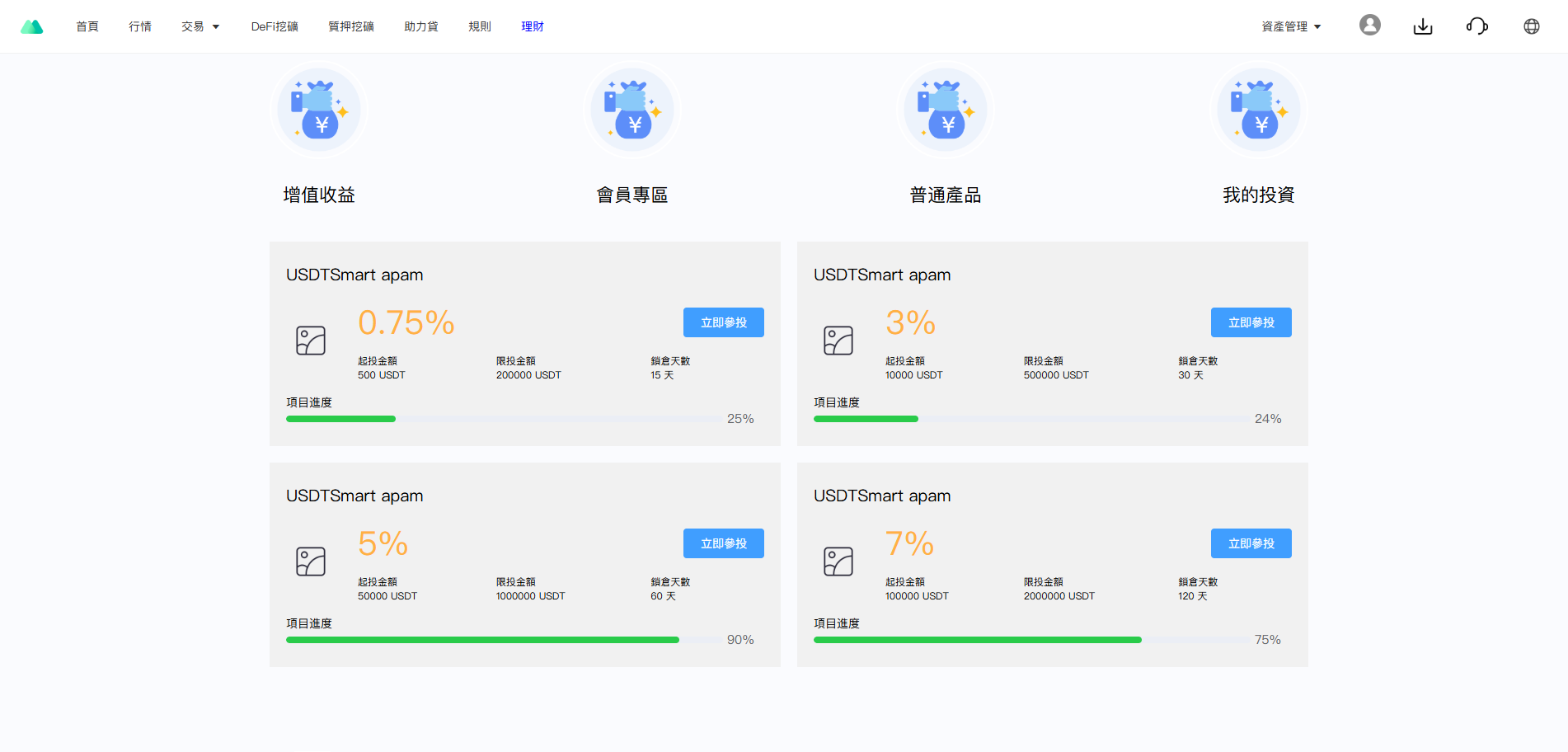The height and width of the screenshot is (752, 1568).
Task: Expand the 資產管理 dropdown
Action: click(x=1290, y=26)
